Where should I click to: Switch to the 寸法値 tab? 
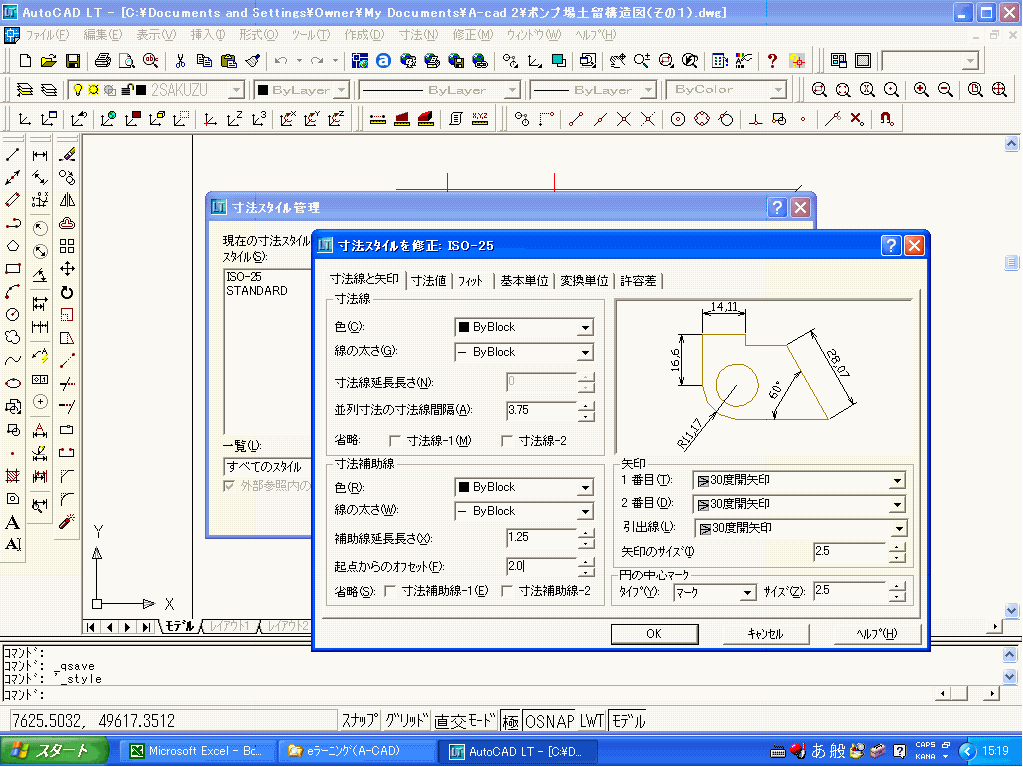coord(429,281)
